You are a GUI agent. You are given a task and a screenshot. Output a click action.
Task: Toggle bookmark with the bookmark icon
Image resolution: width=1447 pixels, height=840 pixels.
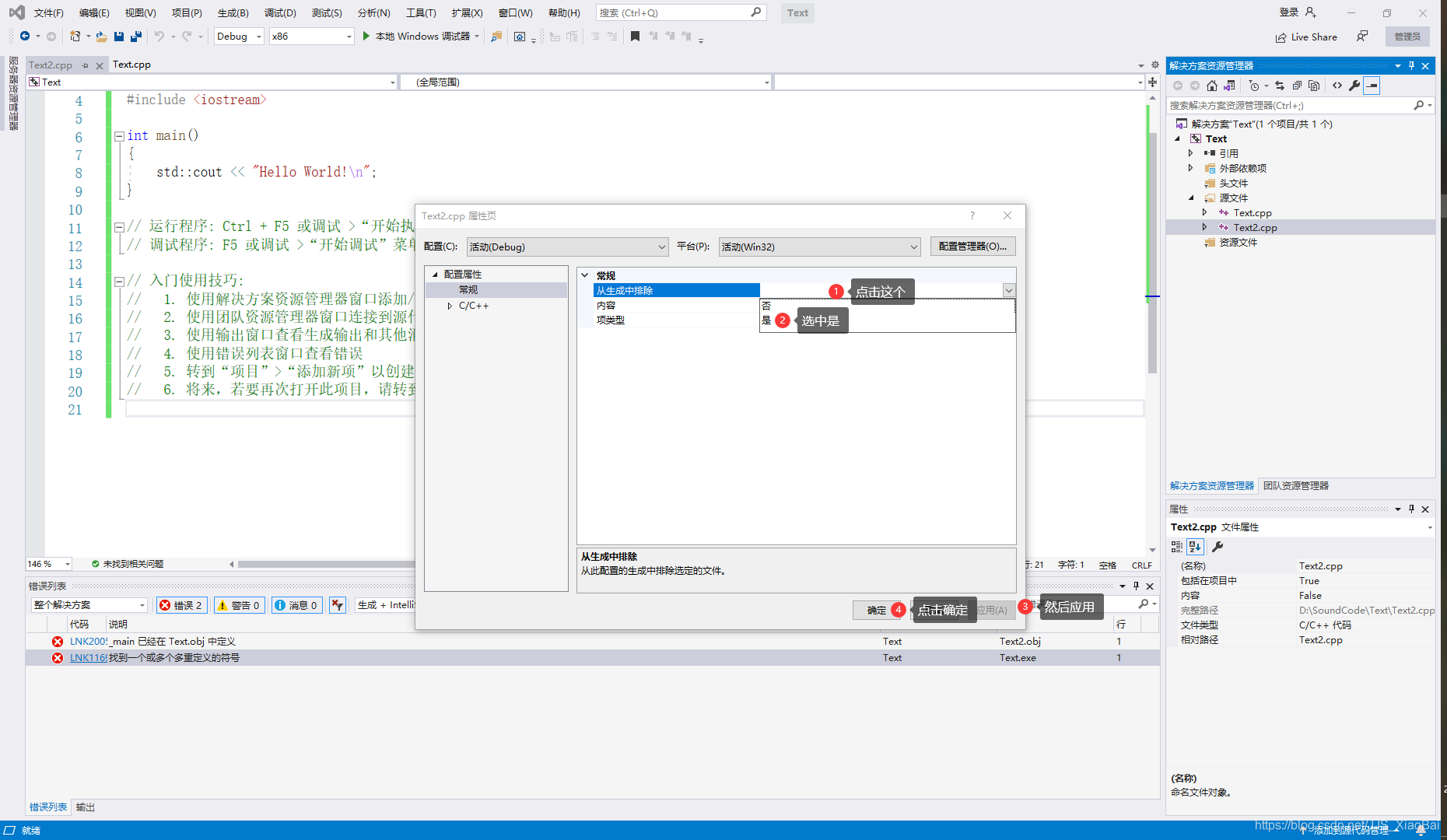coord(635,37)
